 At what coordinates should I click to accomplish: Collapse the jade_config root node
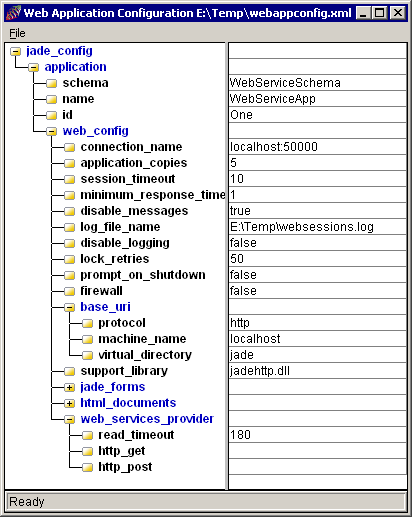tap(15, 51)
